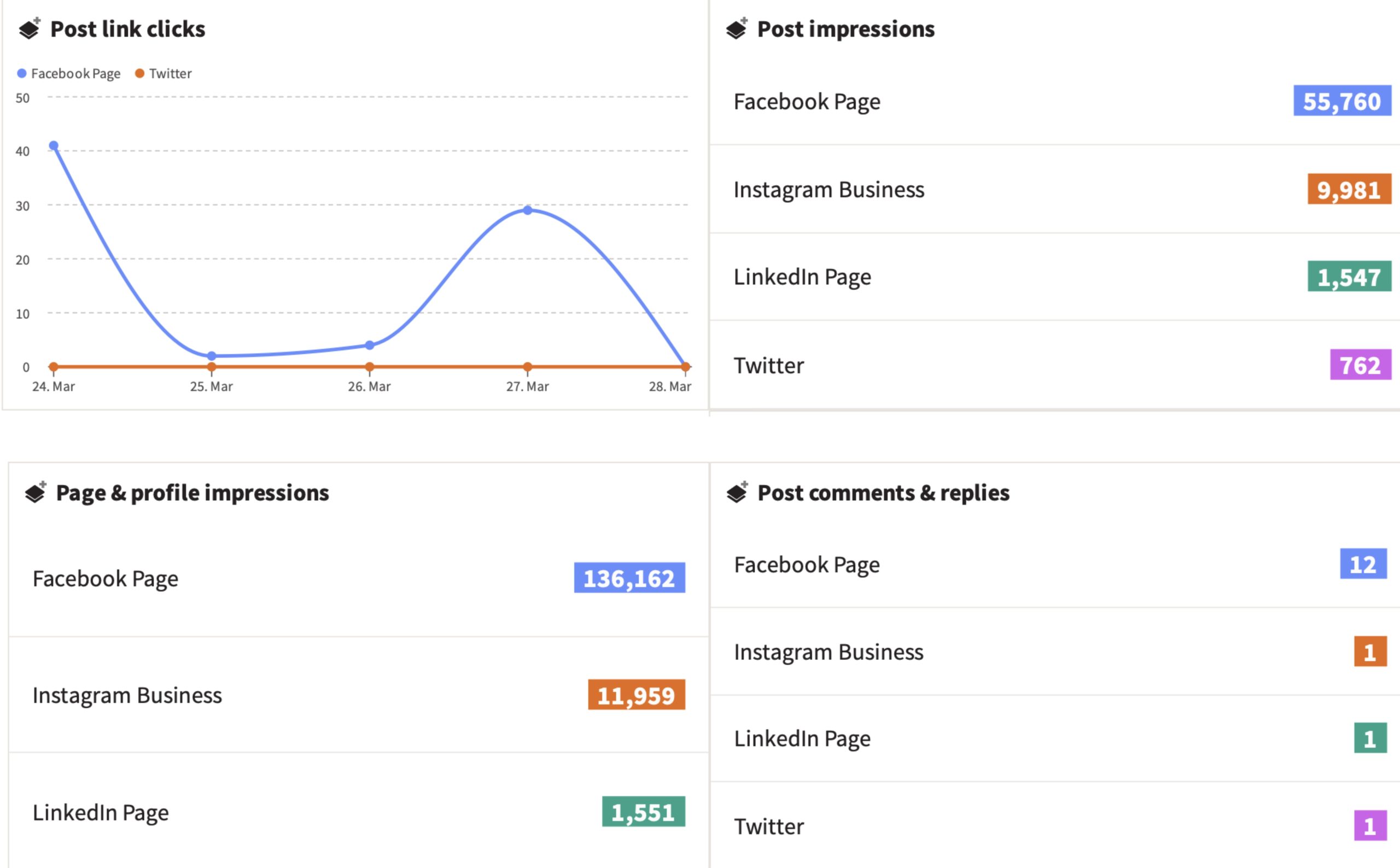
Task: Click the 55,760 Facebook impressions badge
Action: [1341, 101]
